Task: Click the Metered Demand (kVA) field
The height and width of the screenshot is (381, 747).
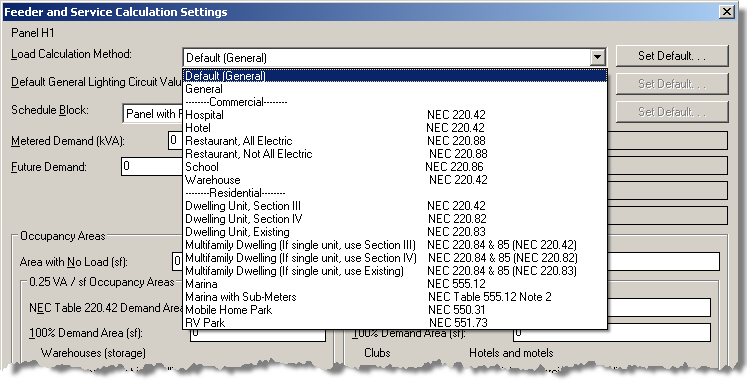Action: pos(176,140)
